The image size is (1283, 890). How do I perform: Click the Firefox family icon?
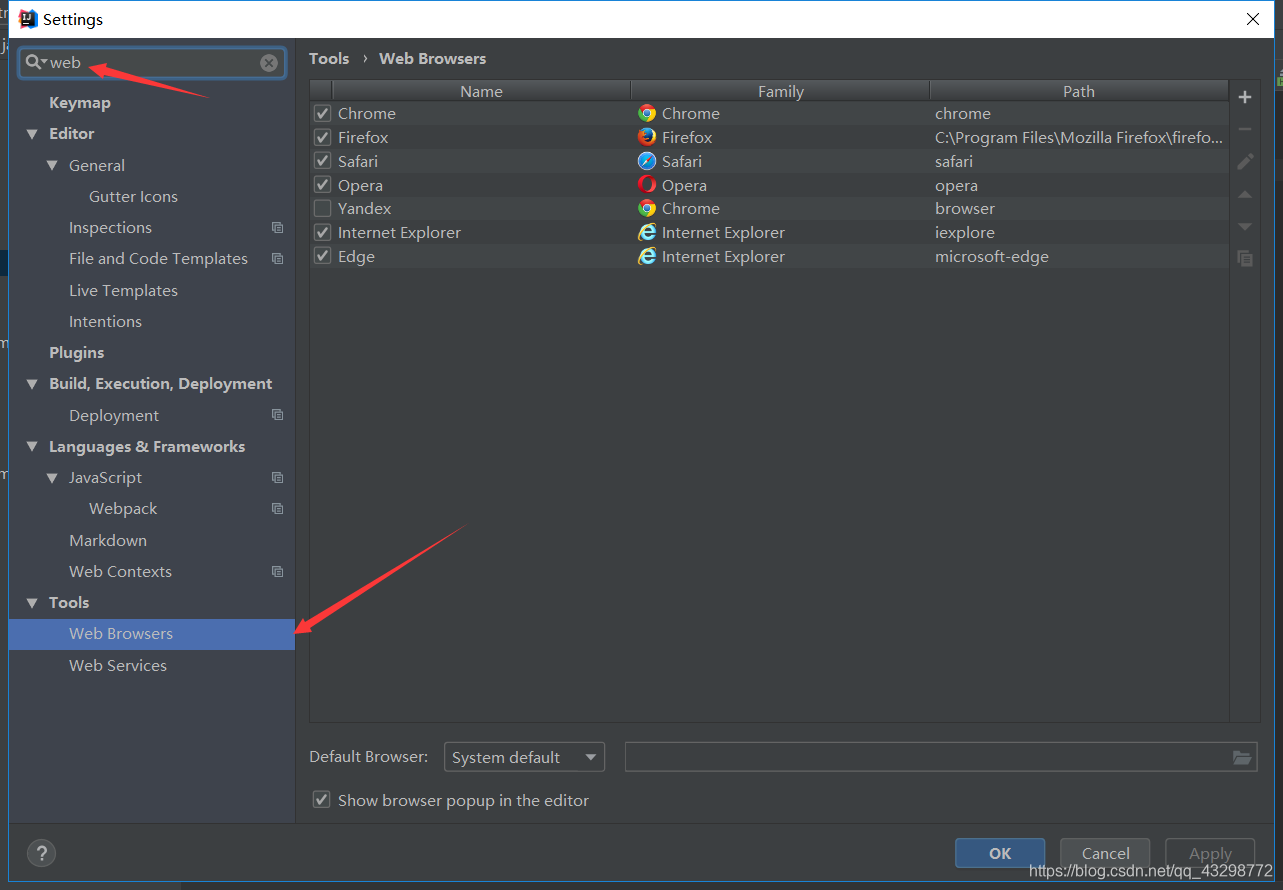pyautogui.click(x=647, y=137)
